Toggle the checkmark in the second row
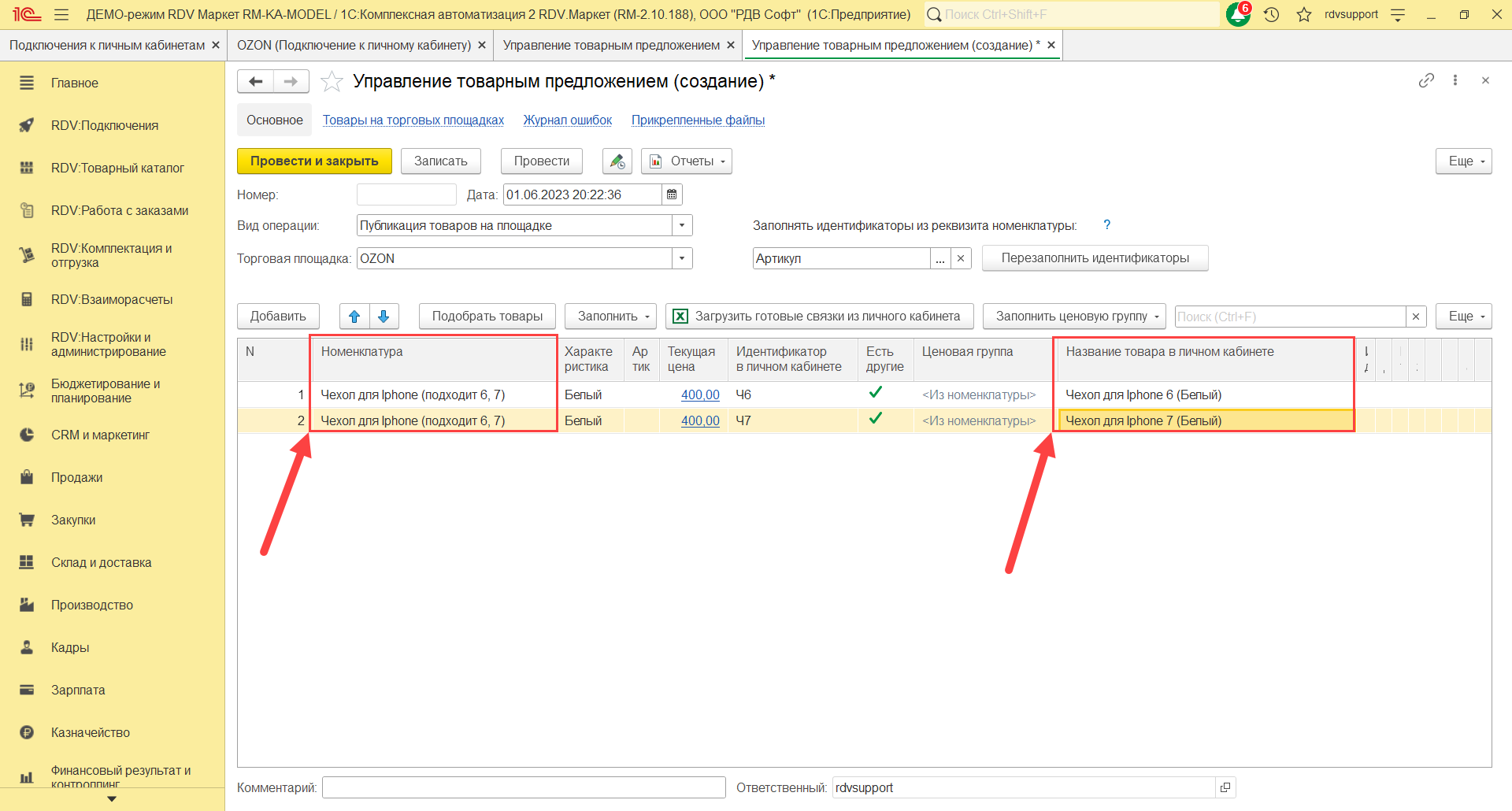This screenshot has width=1512, height=811. click(875, 419)
